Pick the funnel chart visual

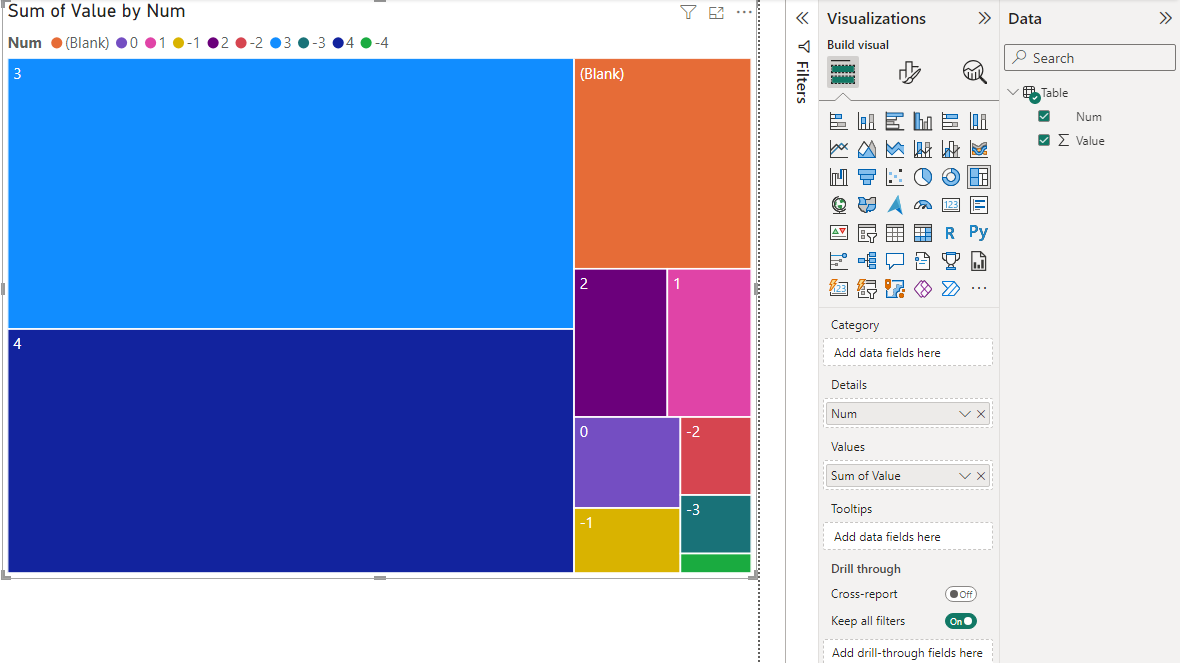(x=867, y=177)
